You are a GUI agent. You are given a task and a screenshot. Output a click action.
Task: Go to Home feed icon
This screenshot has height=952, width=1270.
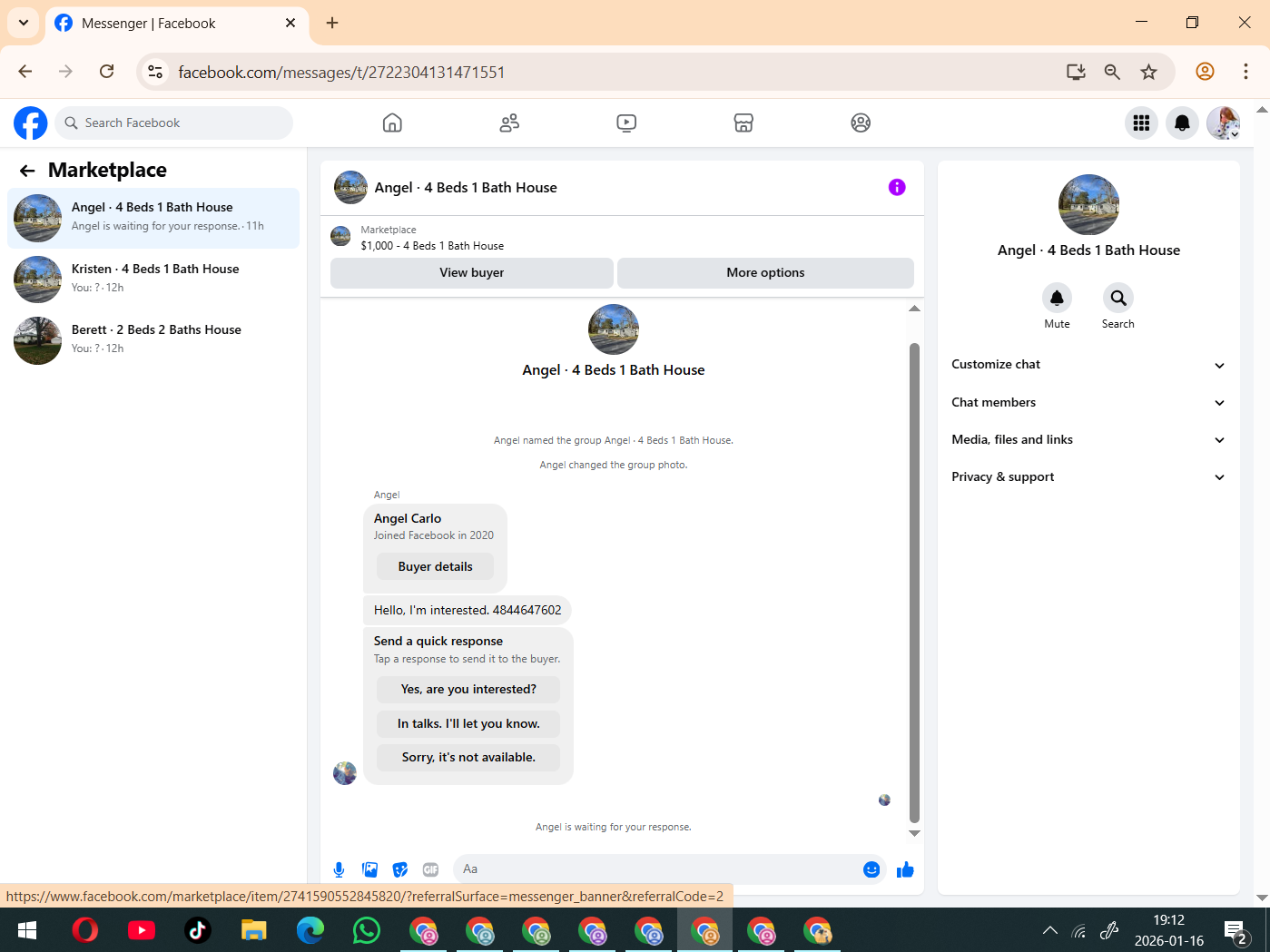392,123
